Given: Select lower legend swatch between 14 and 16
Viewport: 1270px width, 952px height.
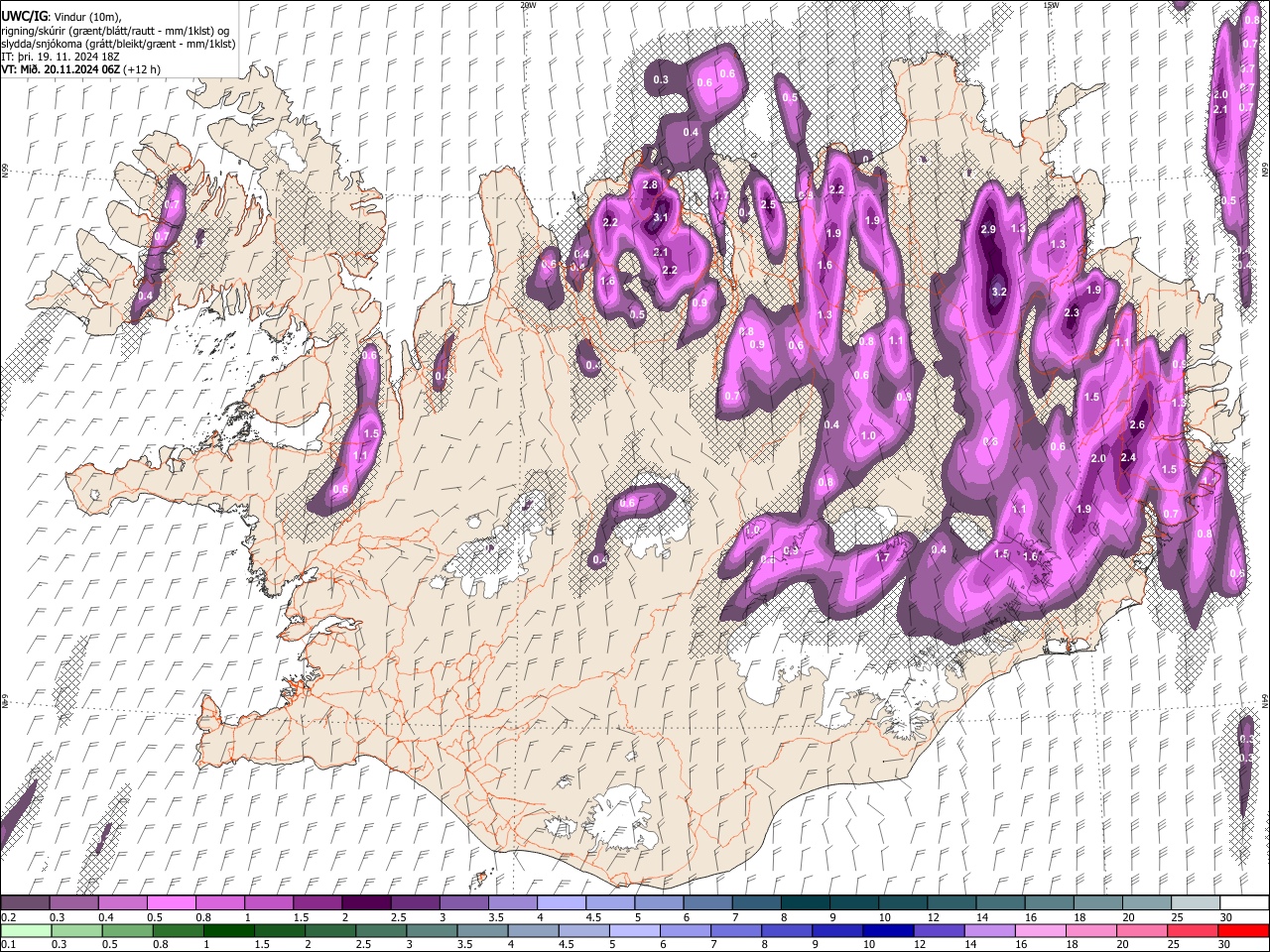Looking at the screenshot, I should [x=989, y=931].
